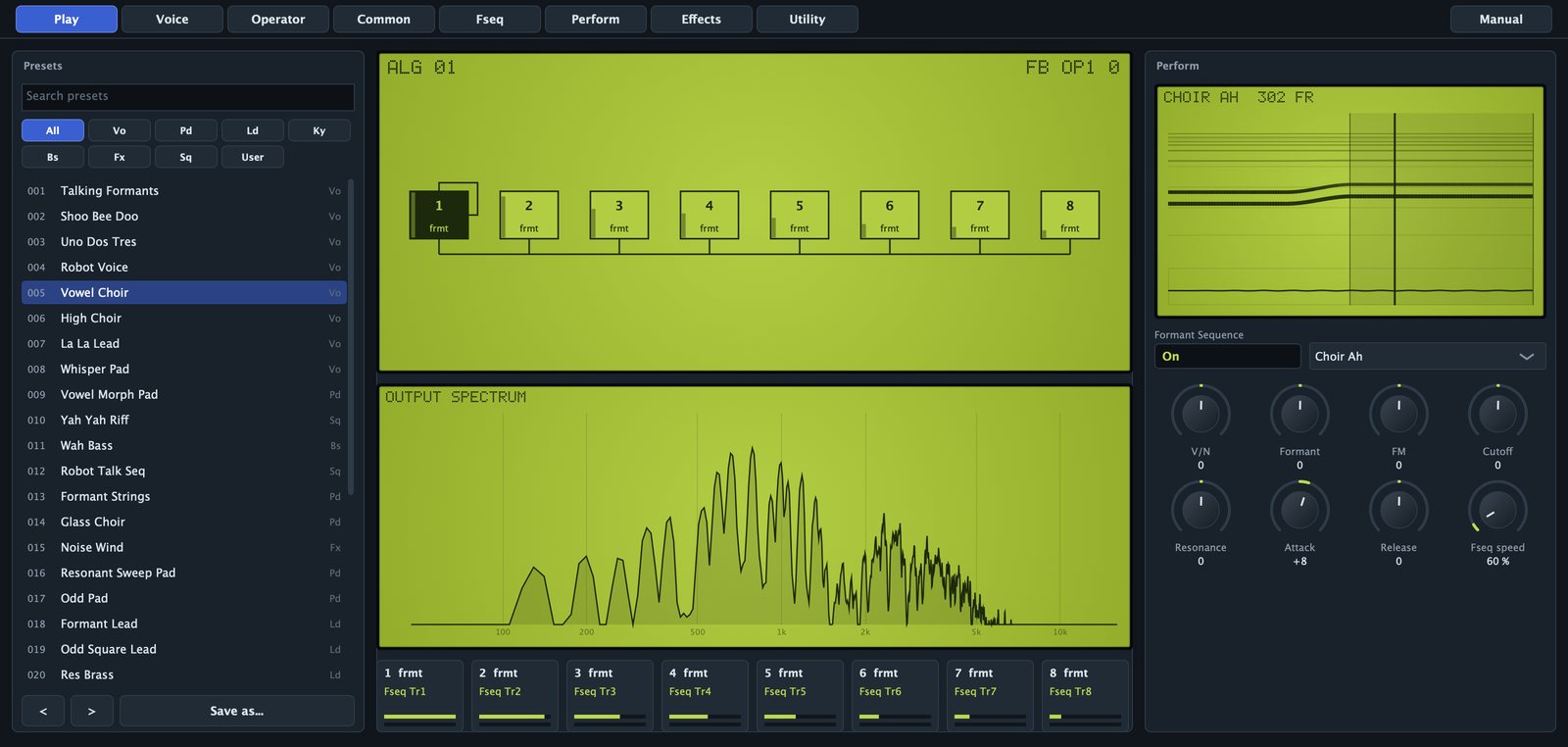Open the Fseq tab
Image resolution: width=1568 pixels, height=747 pixels.
(x=490, y=19)
